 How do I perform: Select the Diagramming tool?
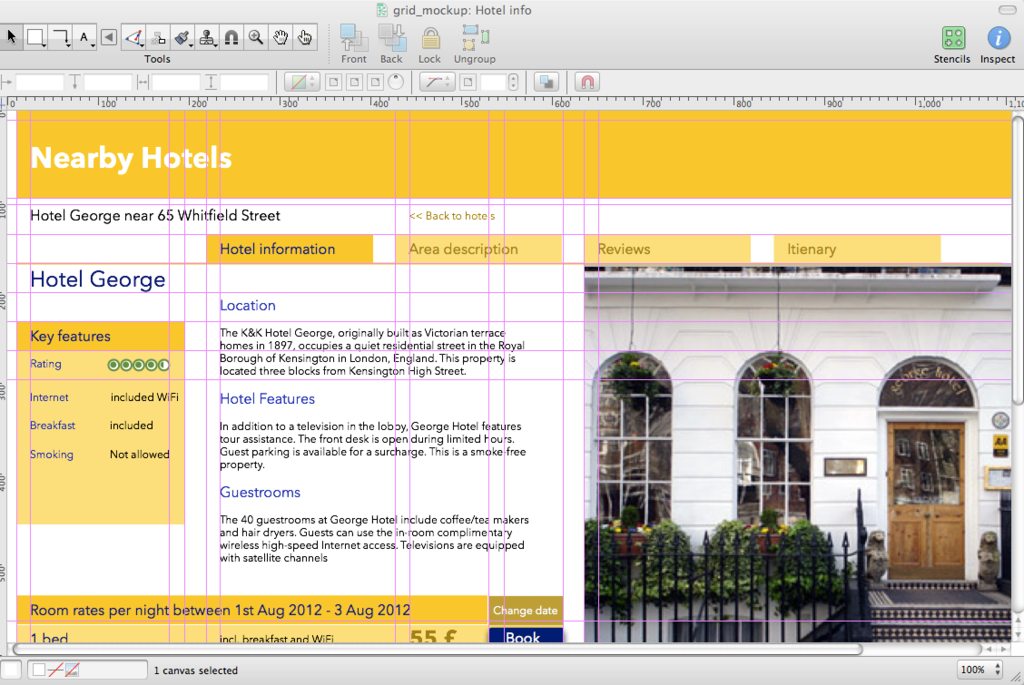click(158, 37)
